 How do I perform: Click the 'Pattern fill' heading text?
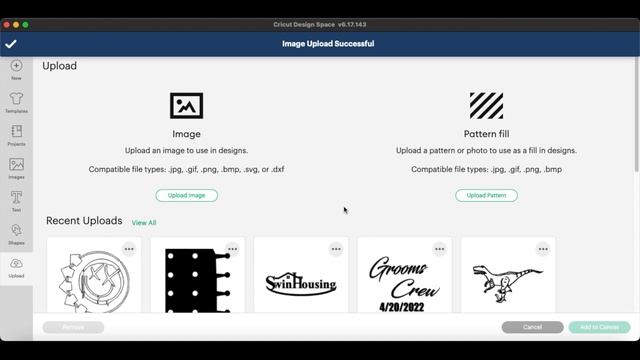(x=487, y=134)
